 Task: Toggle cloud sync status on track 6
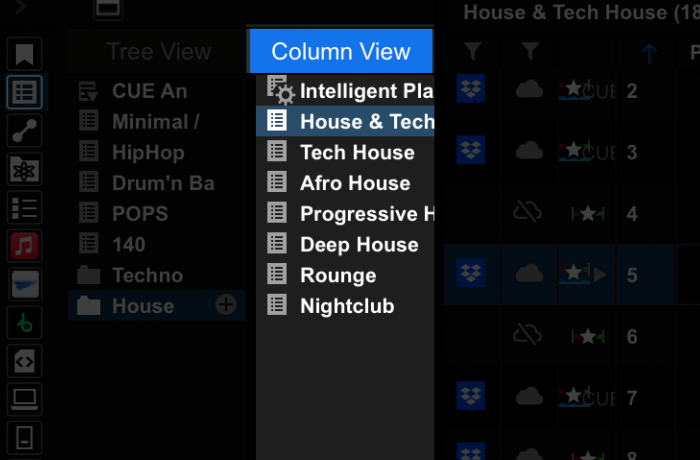[529, 335]
